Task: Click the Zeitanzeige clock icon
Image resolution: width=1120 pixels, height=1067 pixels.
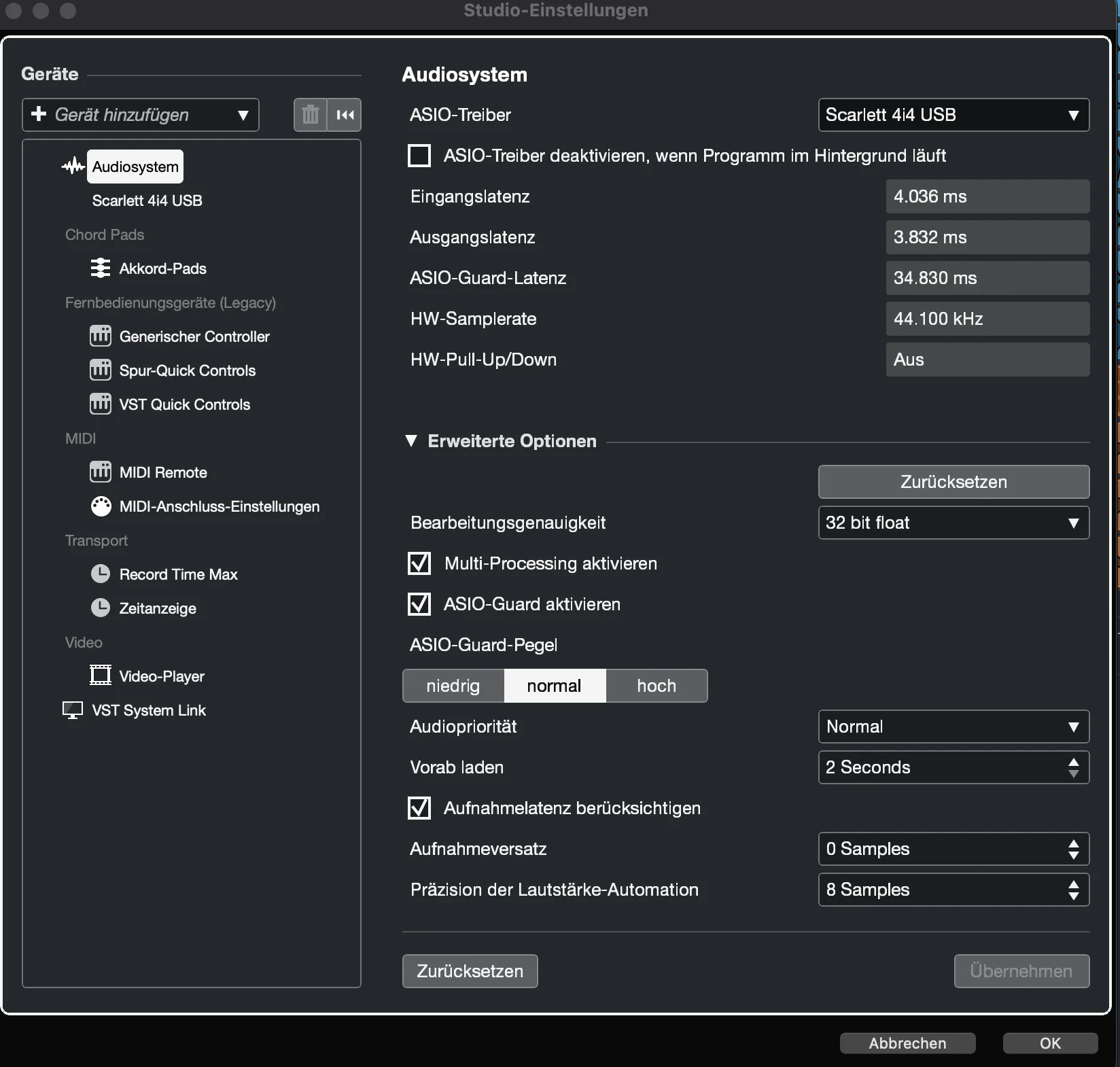Action: [101, 608]
